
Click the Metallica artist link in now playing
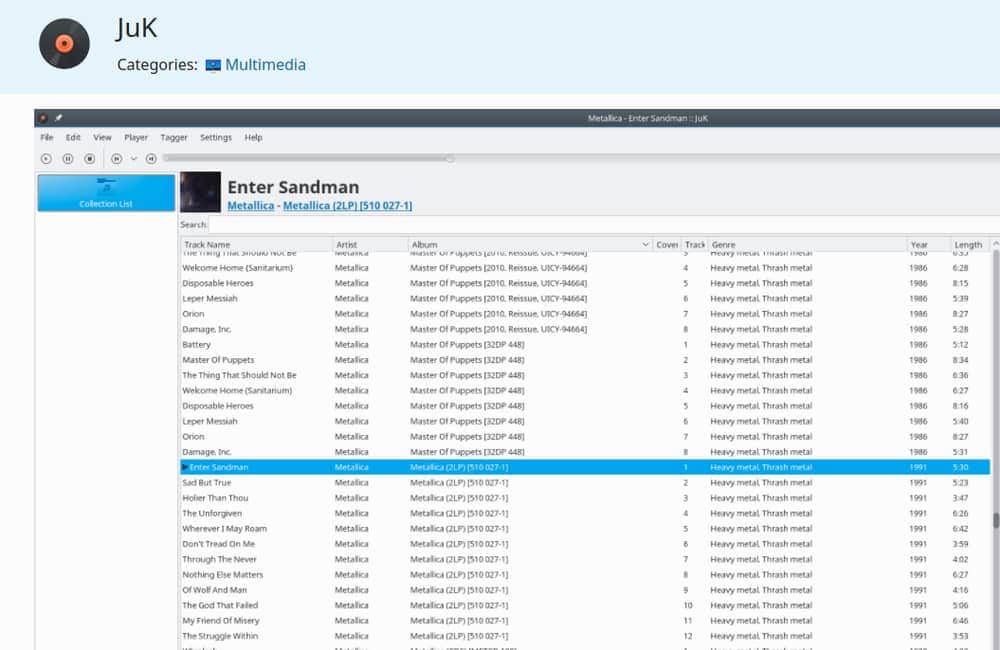coord(251,205)
